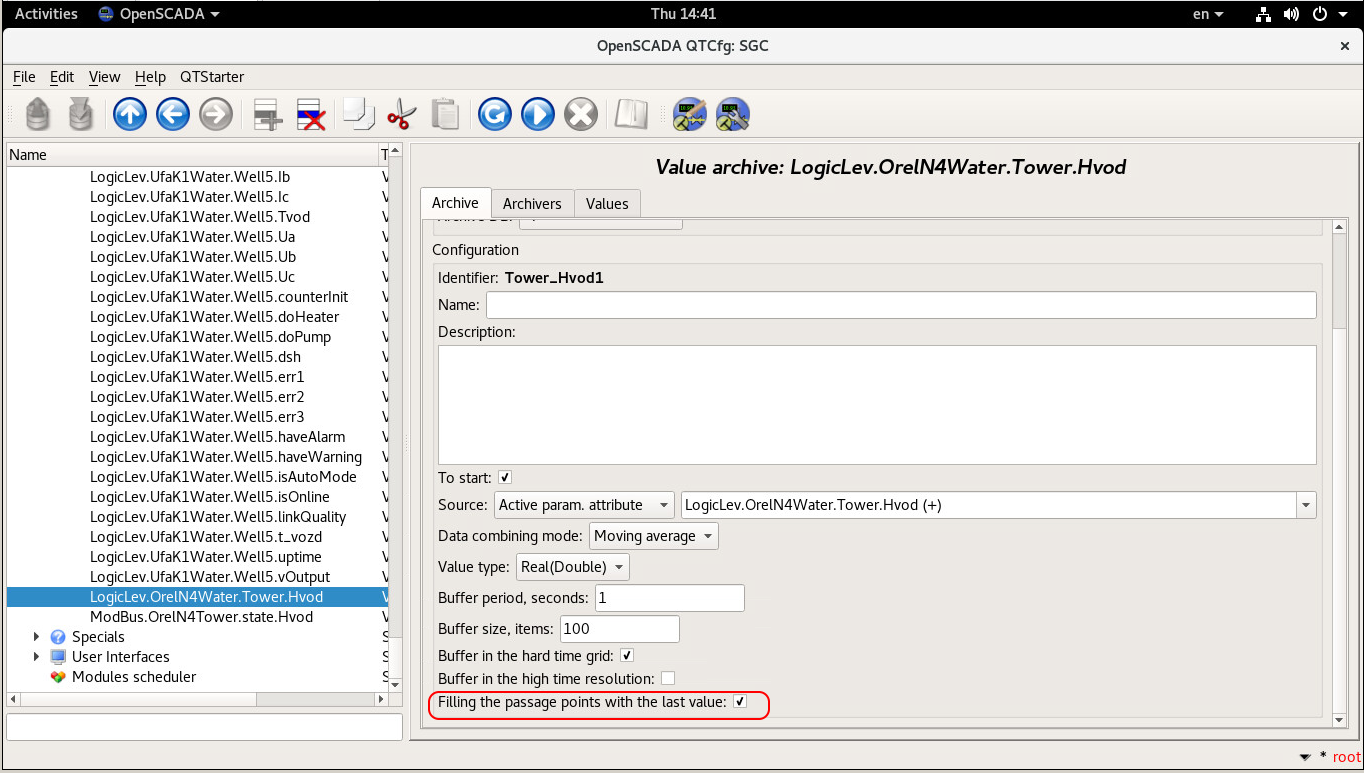Image resolution: width=1364 pixels, height=773 pixels.
Task: Switch to the Archivers tab
Action: pos(532,203)
